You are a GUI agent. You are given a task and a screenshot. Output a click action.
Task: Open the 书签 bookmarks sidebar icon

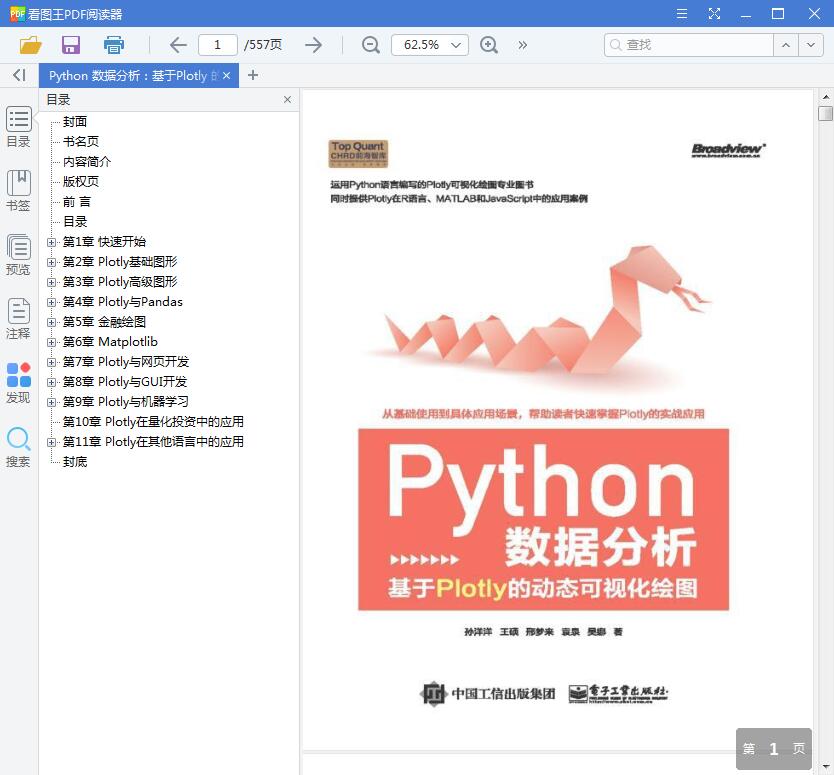[x=19, y=191]
